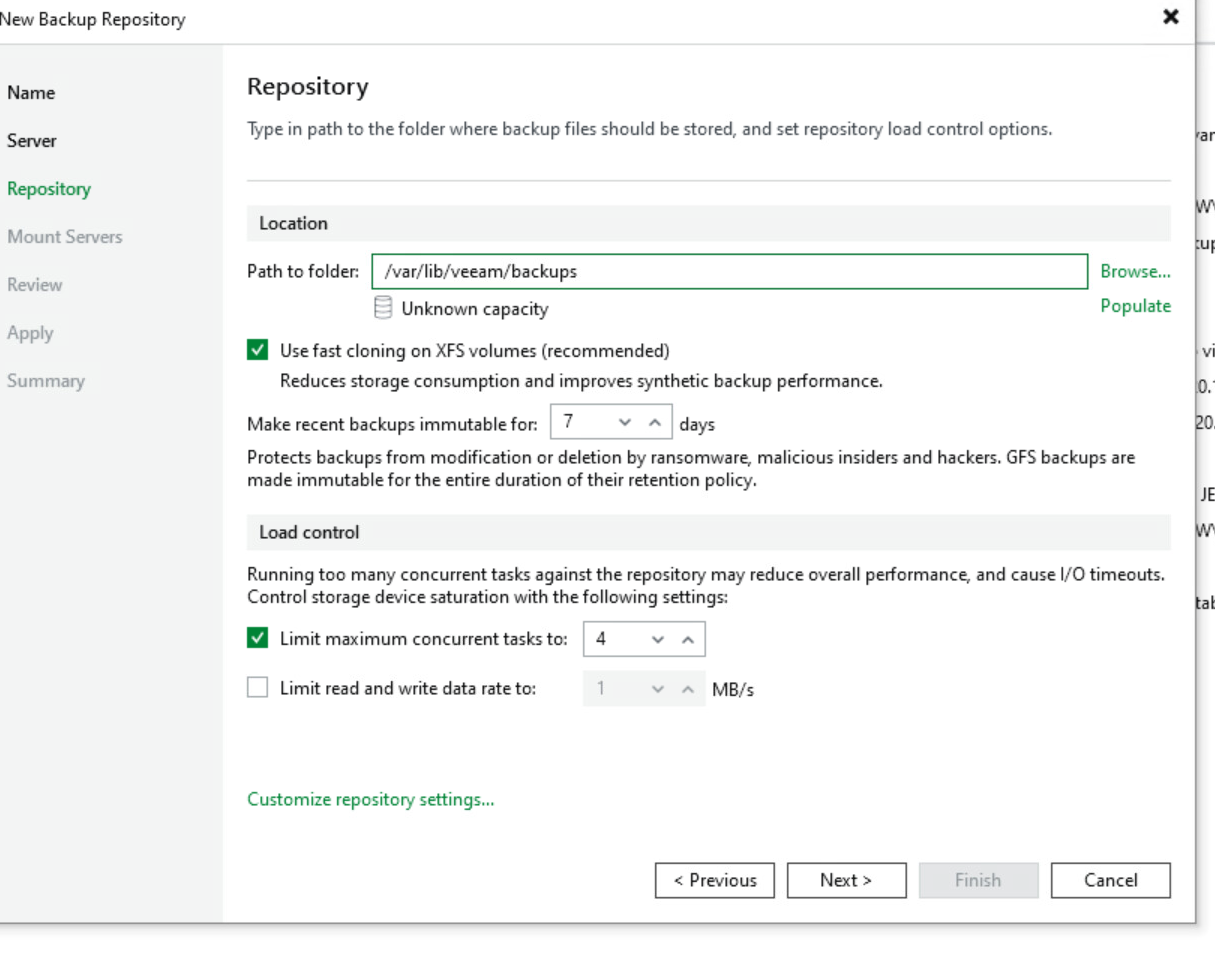Click the Populate link
The height and width of the screenshot is (955, 1215).
(1135, 306)
